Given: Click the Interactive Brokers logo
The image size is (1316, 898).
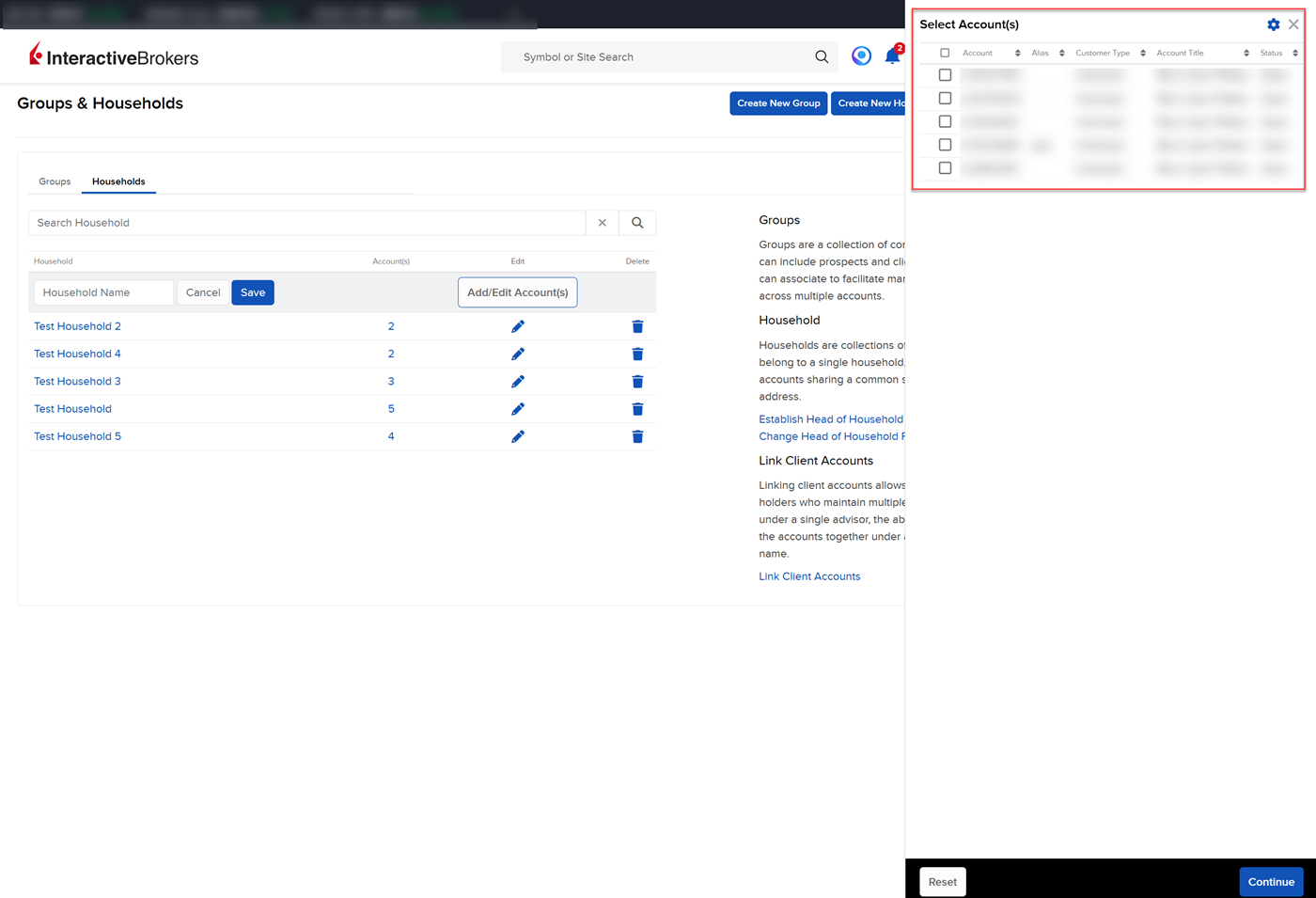Looking at the screenshot, I should click(x=114, y=56).
